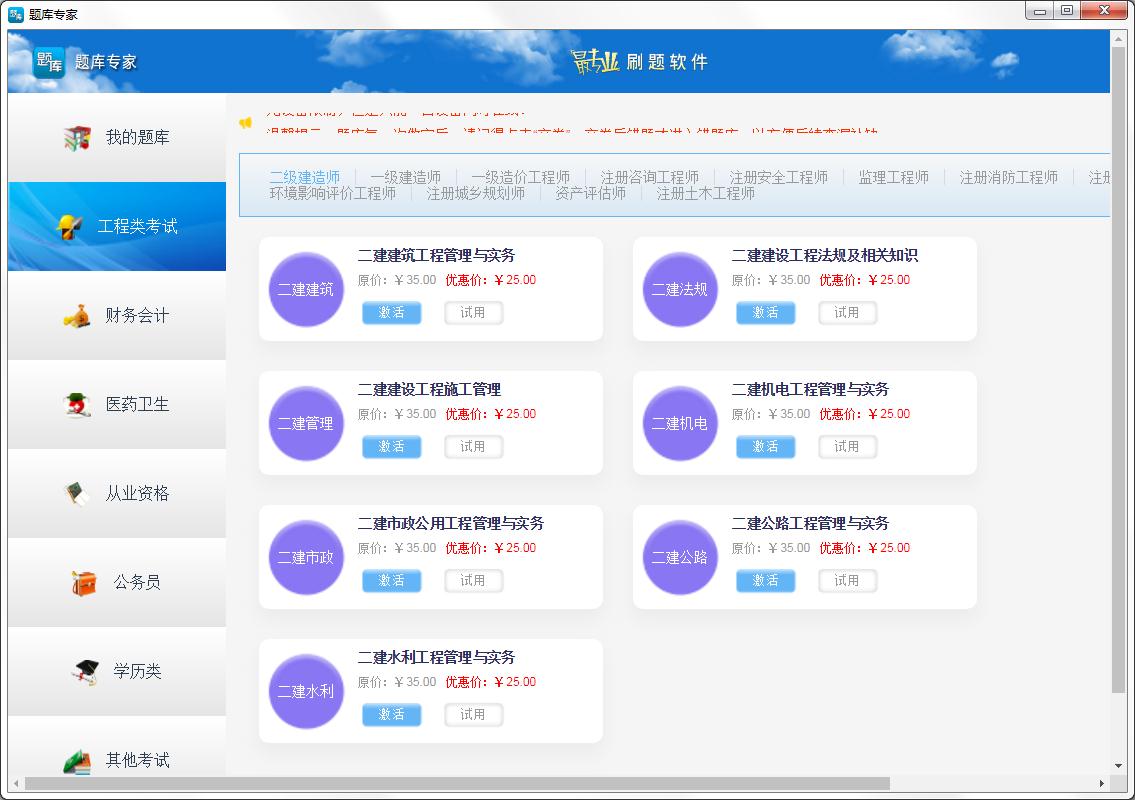The height and width of the screenshot is (800, 1135).
Task: Switch to the 监理工程师 tab
Action: tap(893, 177)
